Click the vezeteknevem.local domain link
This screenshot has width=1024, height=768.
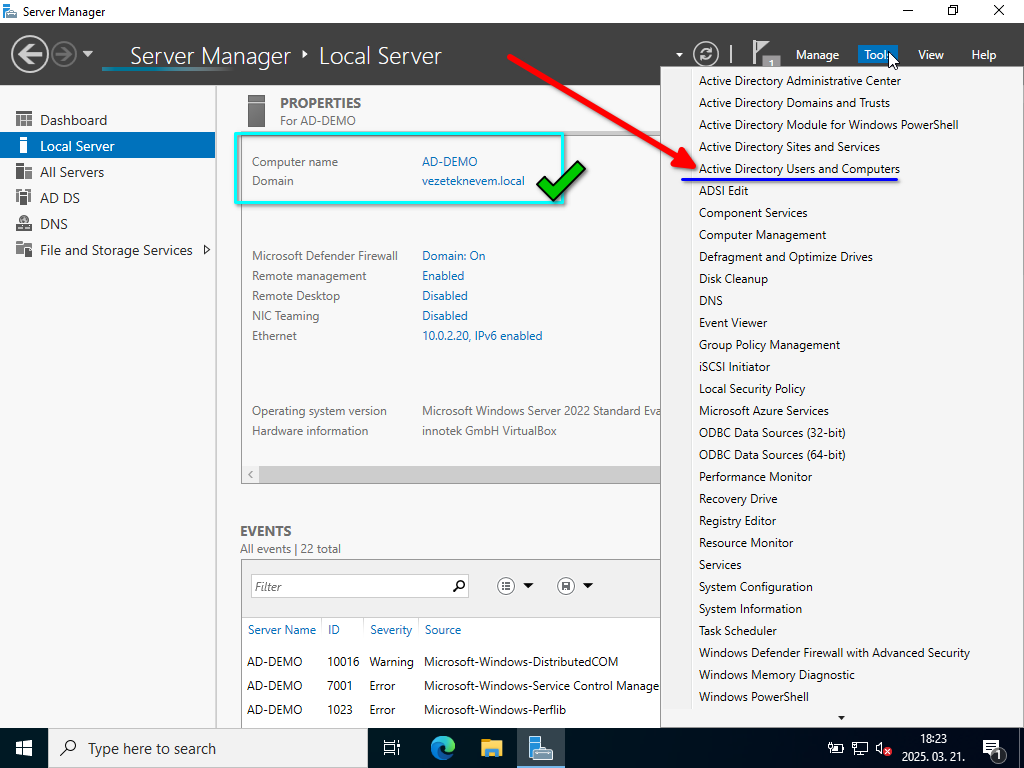473,181
